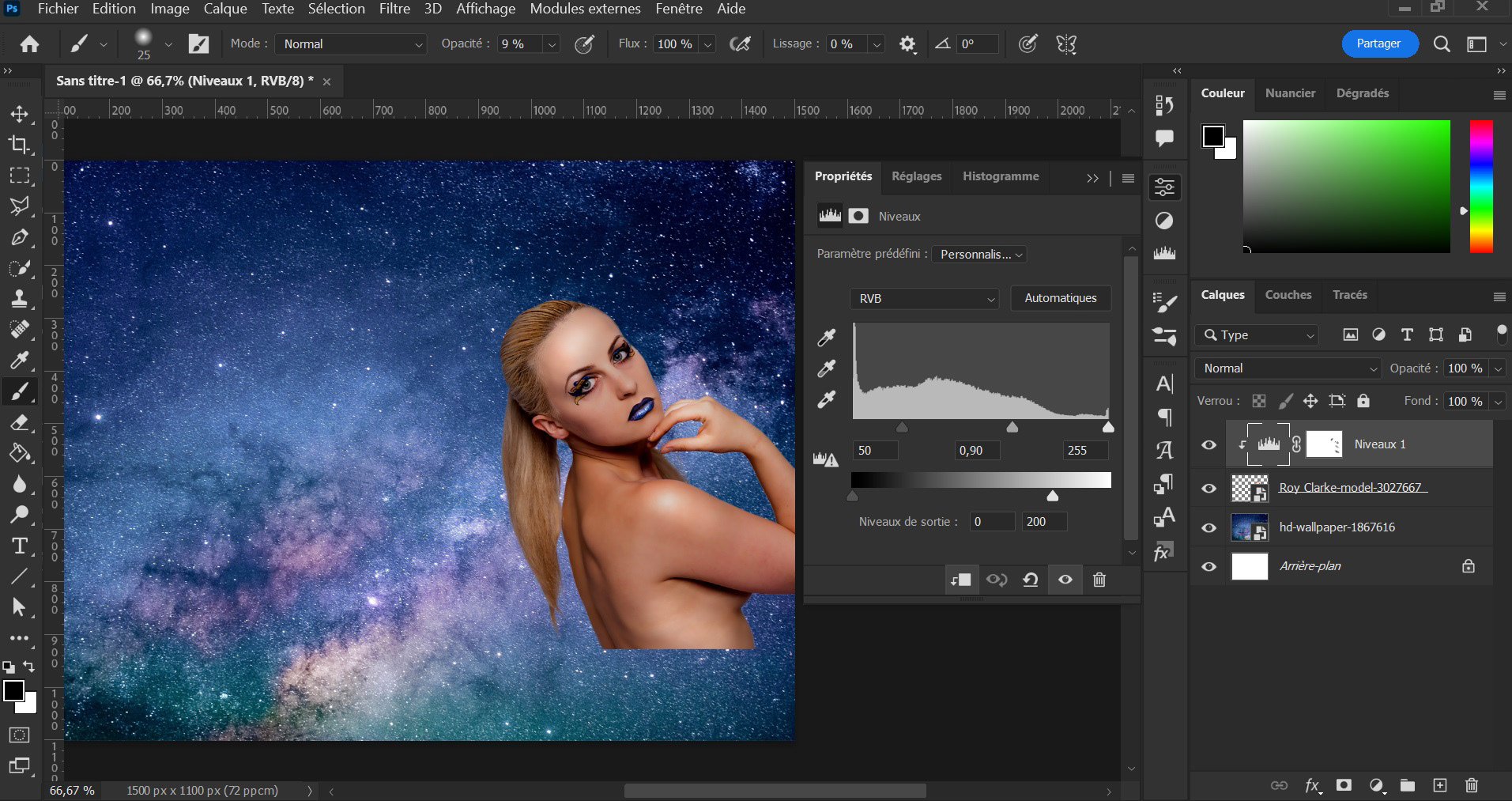1512x801 pixels.
Task: Pick the black point eyedropper in Levels
Action: coord(827,338)
